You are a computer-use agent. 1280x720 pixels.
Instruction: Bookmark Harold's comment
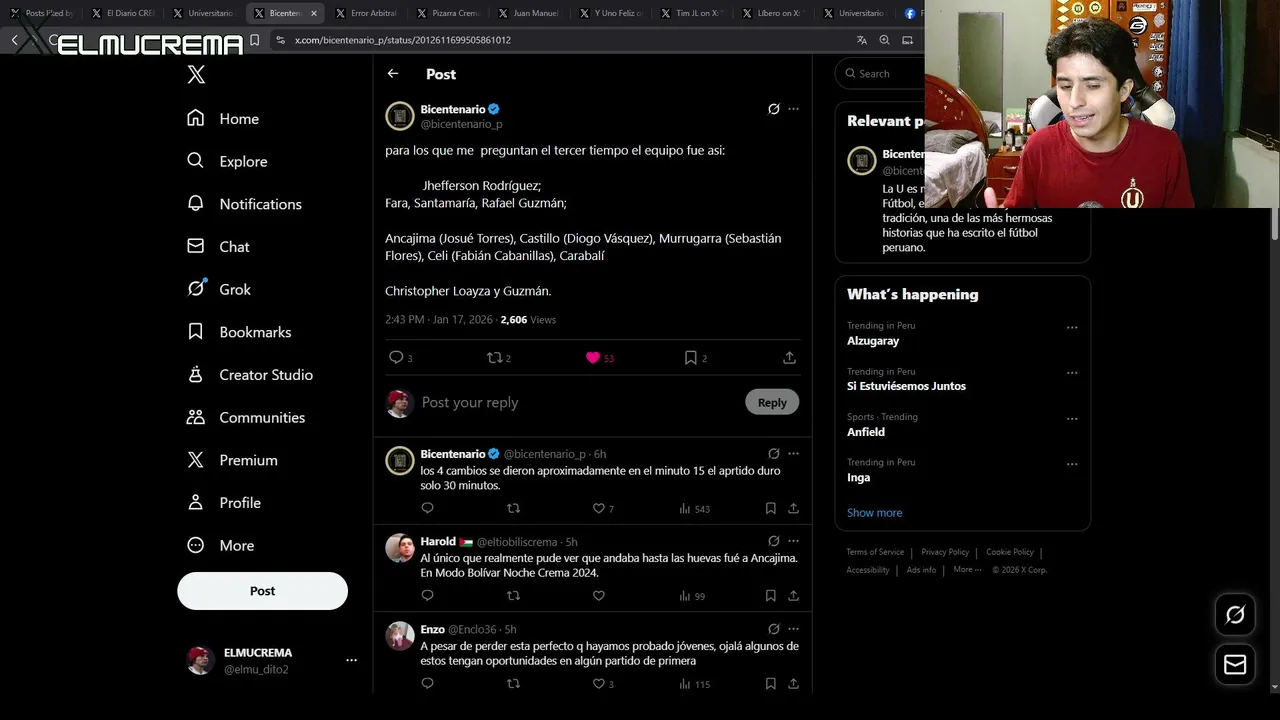771,596
